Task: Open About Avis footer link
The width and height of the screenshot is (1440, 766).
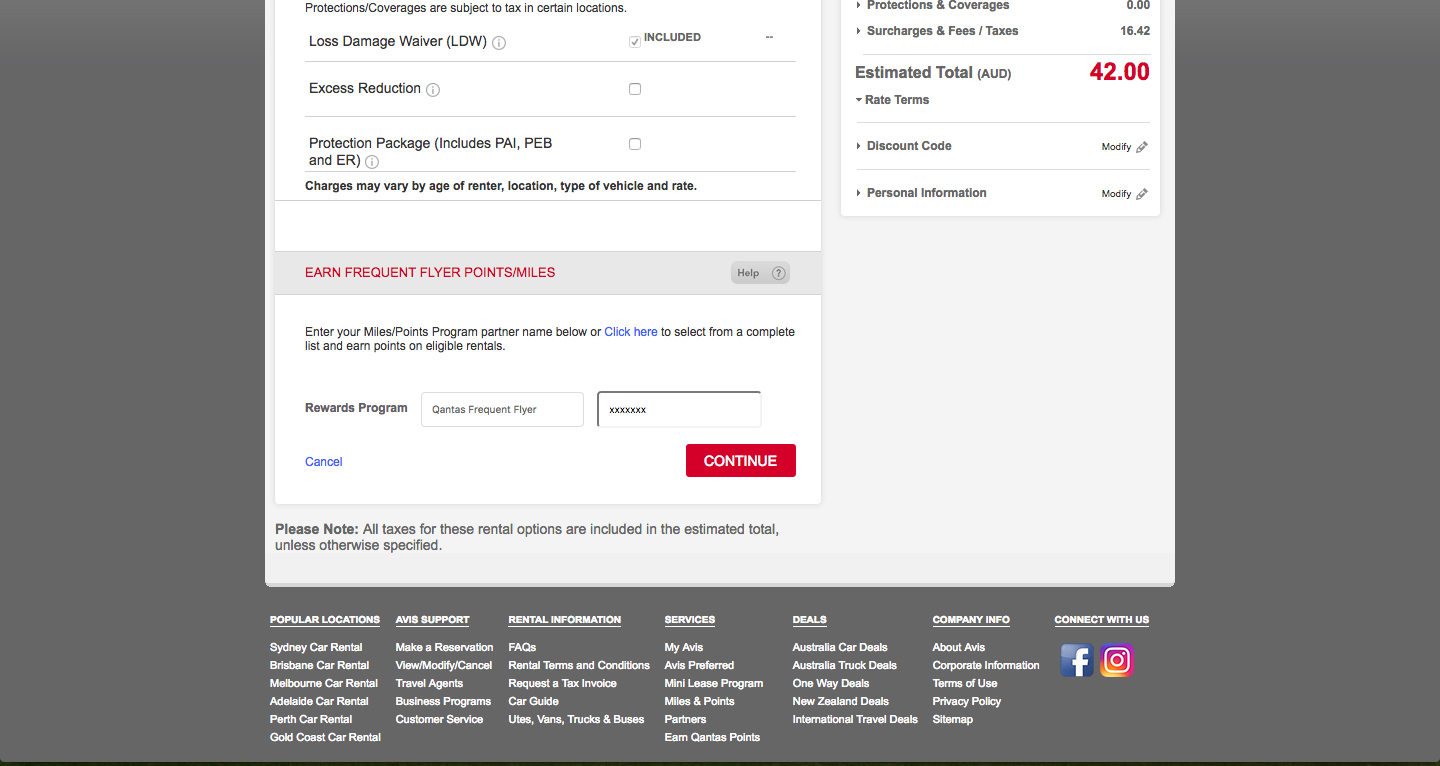Action: coord(959,647)
